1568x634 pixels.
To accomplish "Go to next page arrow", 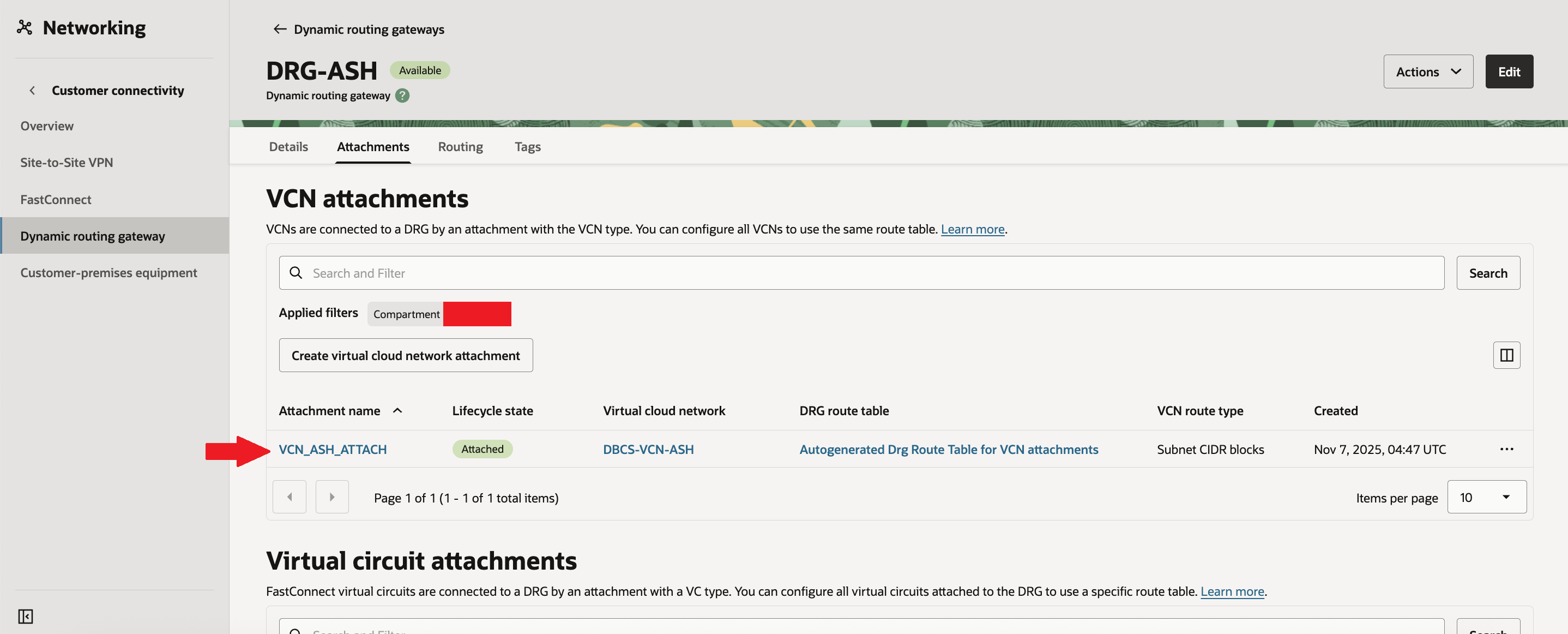I will point(331,497).
